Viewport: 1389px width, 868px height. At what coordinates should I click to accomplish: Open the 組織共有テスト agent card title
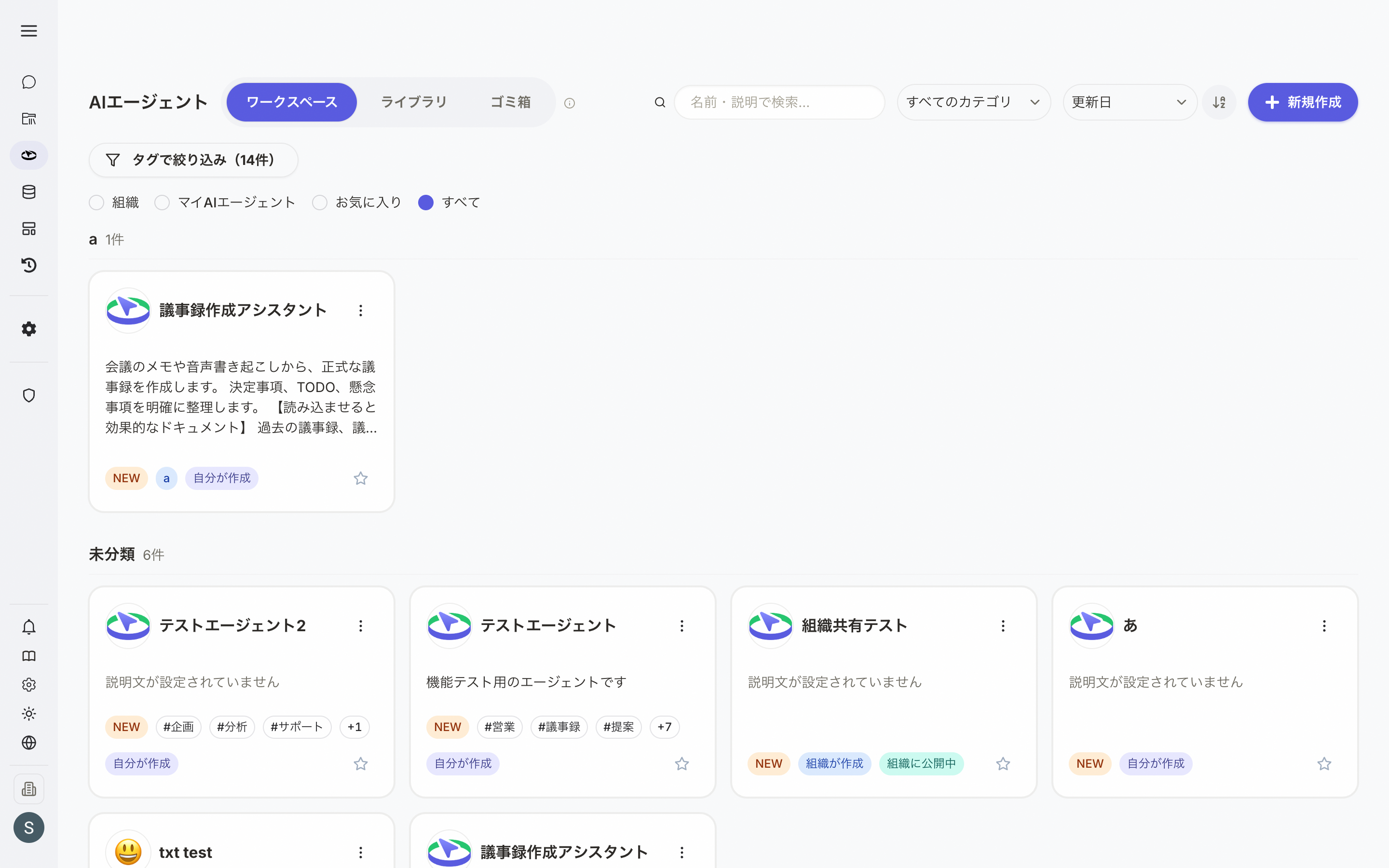[x=854, y=626]
